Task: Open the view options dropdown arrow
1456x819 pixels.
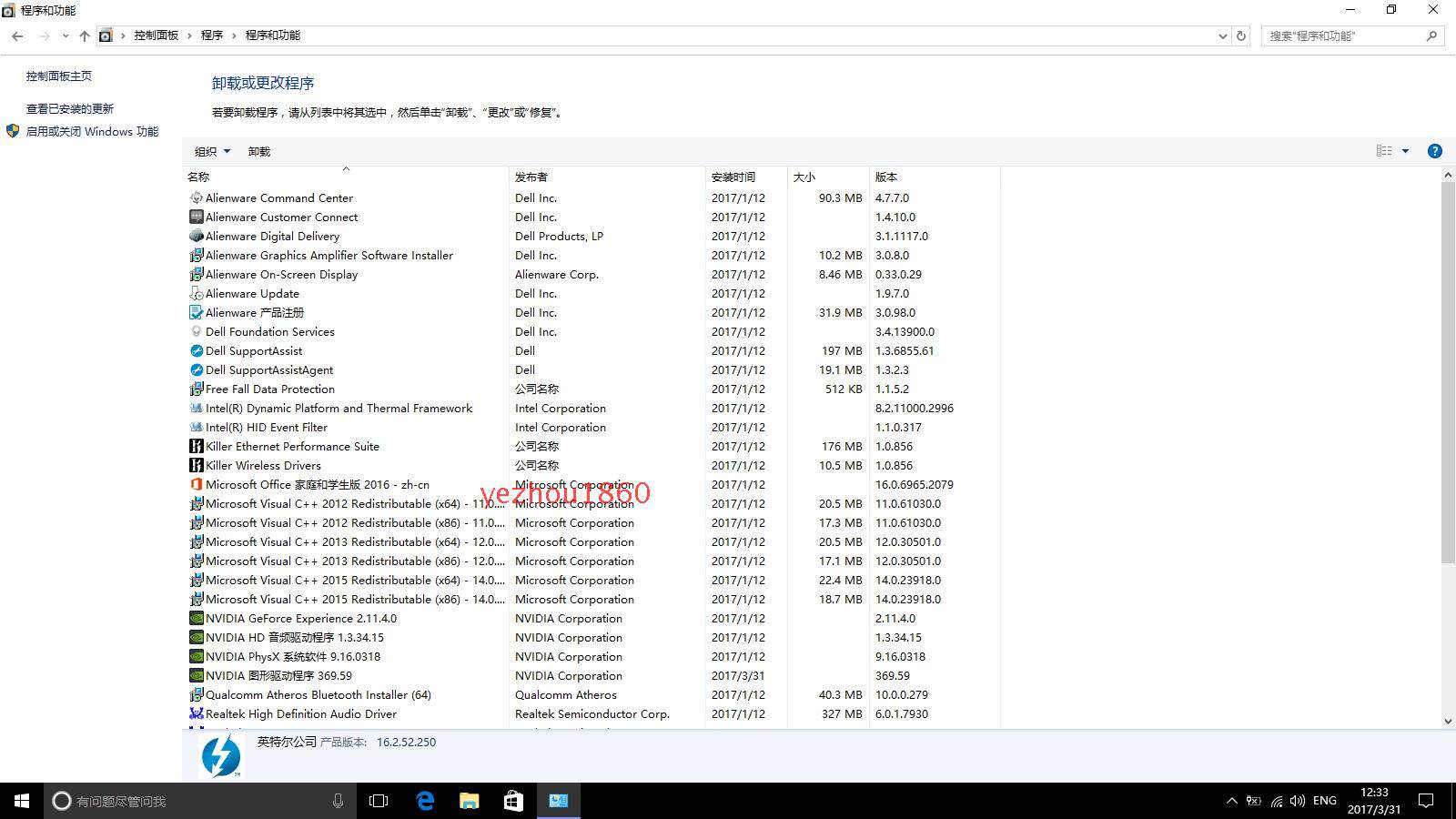Action: tap(1405, 151)
